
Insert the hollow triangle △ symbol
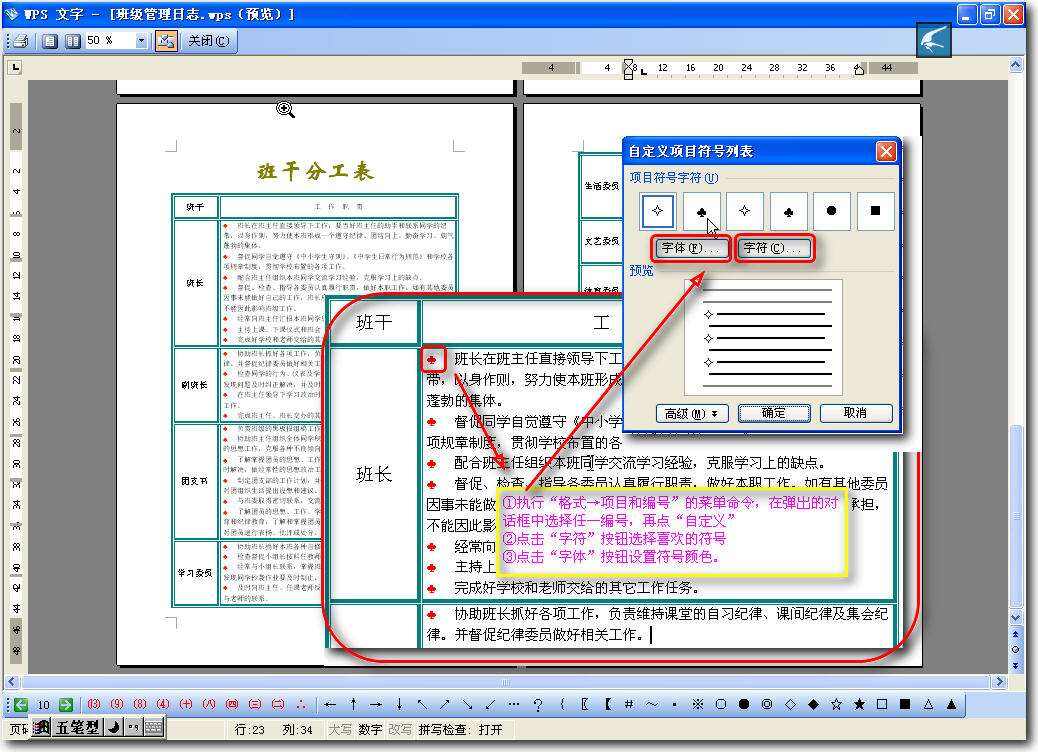pyautogui.click(x=928, y=704)
